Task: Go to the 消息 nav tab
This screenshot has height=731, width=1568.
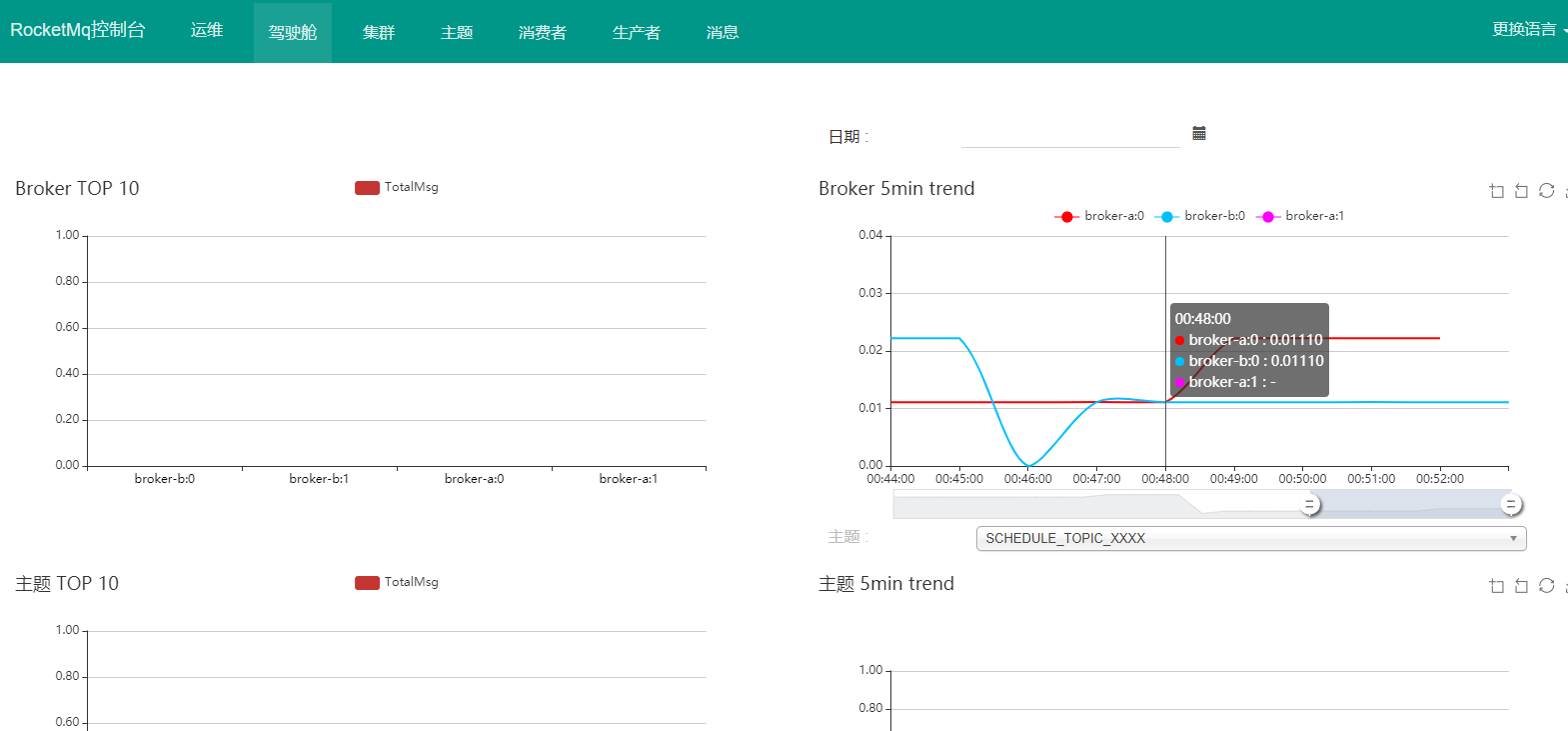Action: (723, 32)
